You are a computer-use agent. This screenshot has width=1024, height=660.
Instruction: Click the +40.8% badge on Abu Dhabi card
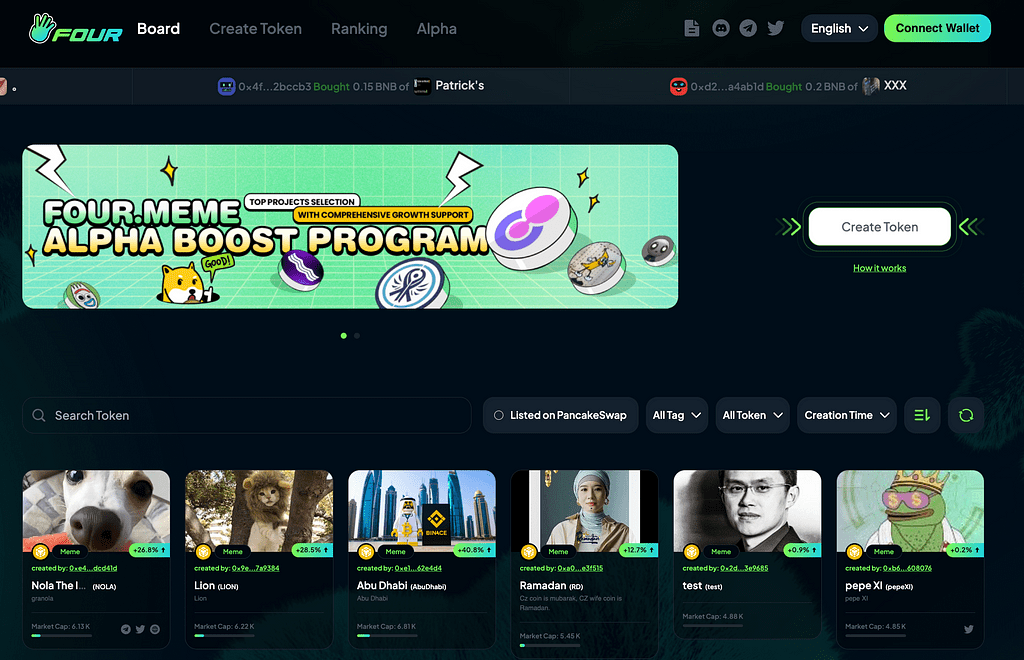pos(475,550)
